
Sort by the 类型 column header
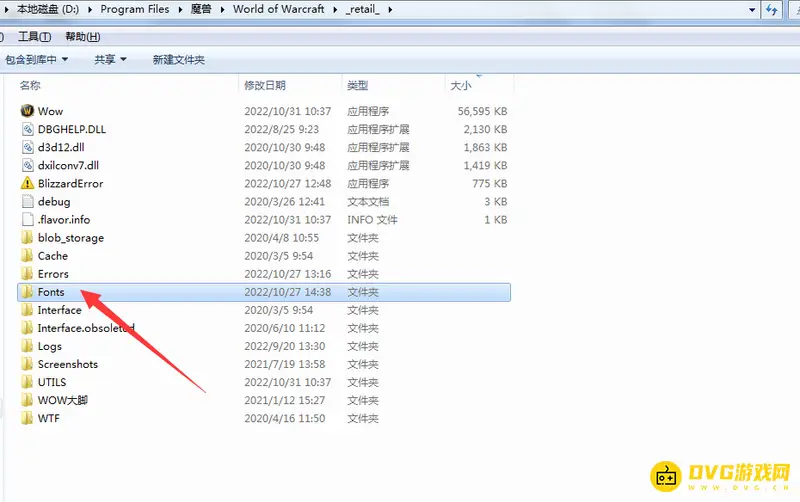pyautogui.click(x=358, y=85)
